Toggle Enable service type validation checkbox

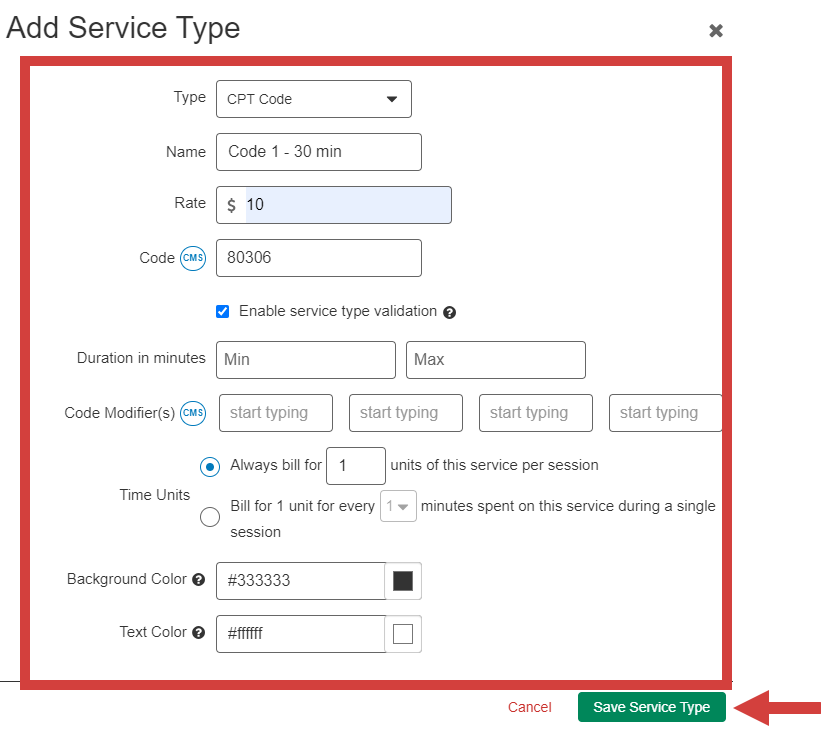(x=223, y=312)
